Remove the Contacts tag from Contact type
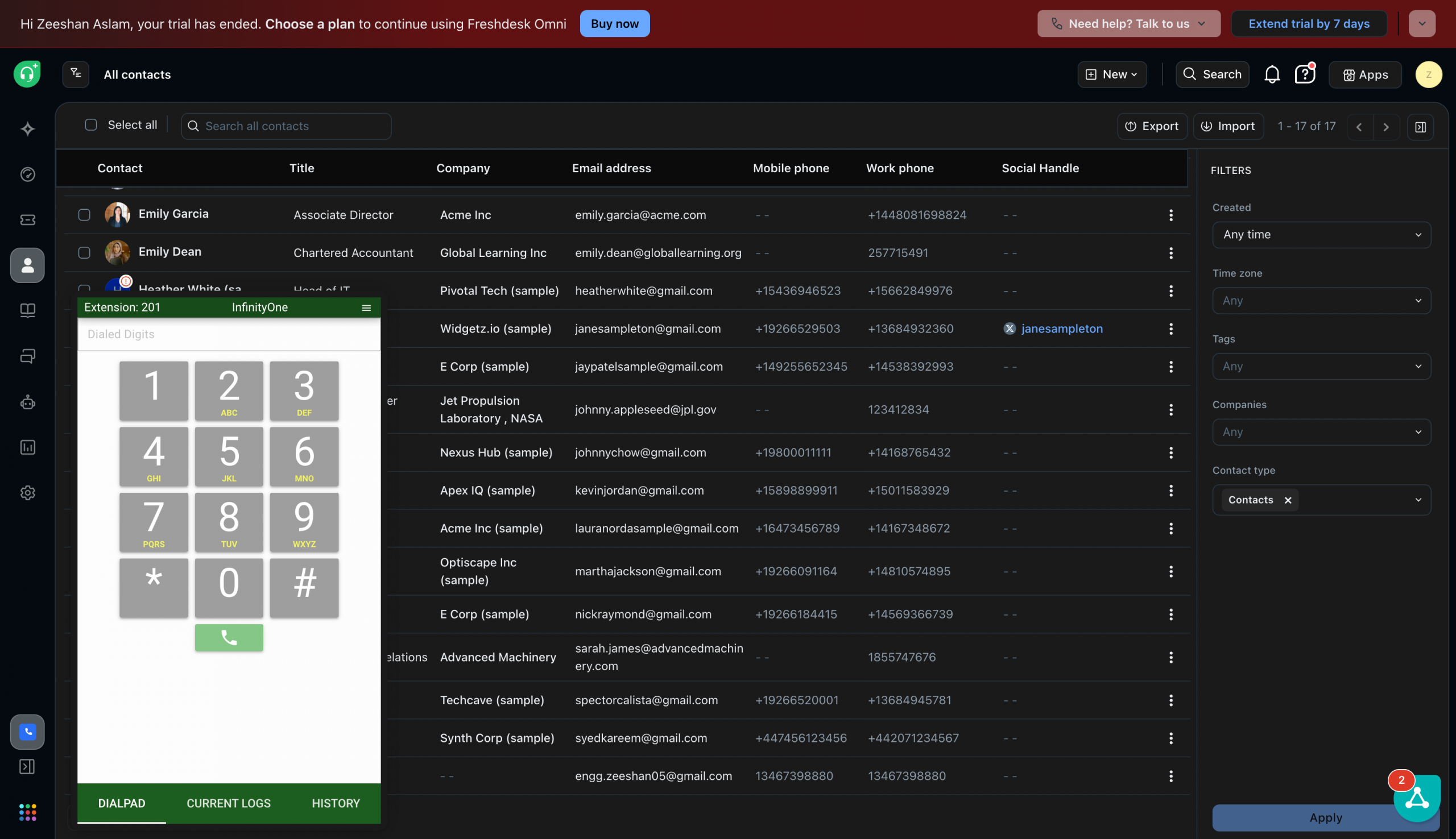This screenshot has width=1456, height=839. [x=1287, y=500]
